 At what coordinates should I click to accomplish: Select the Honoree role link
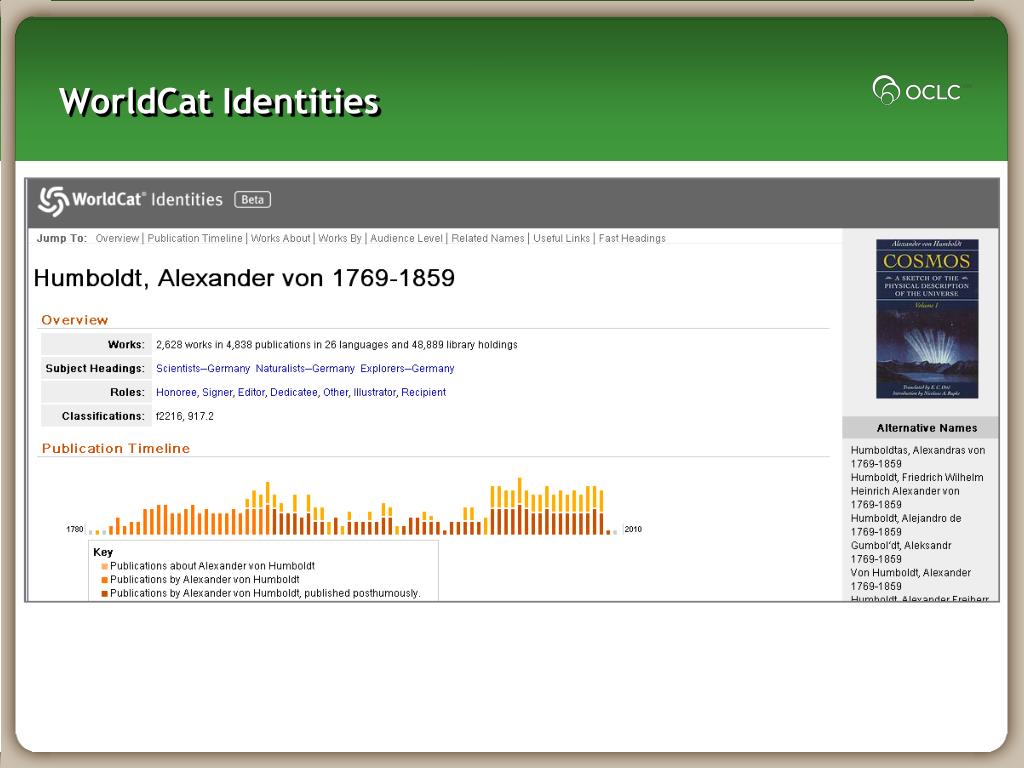(176, 392)
